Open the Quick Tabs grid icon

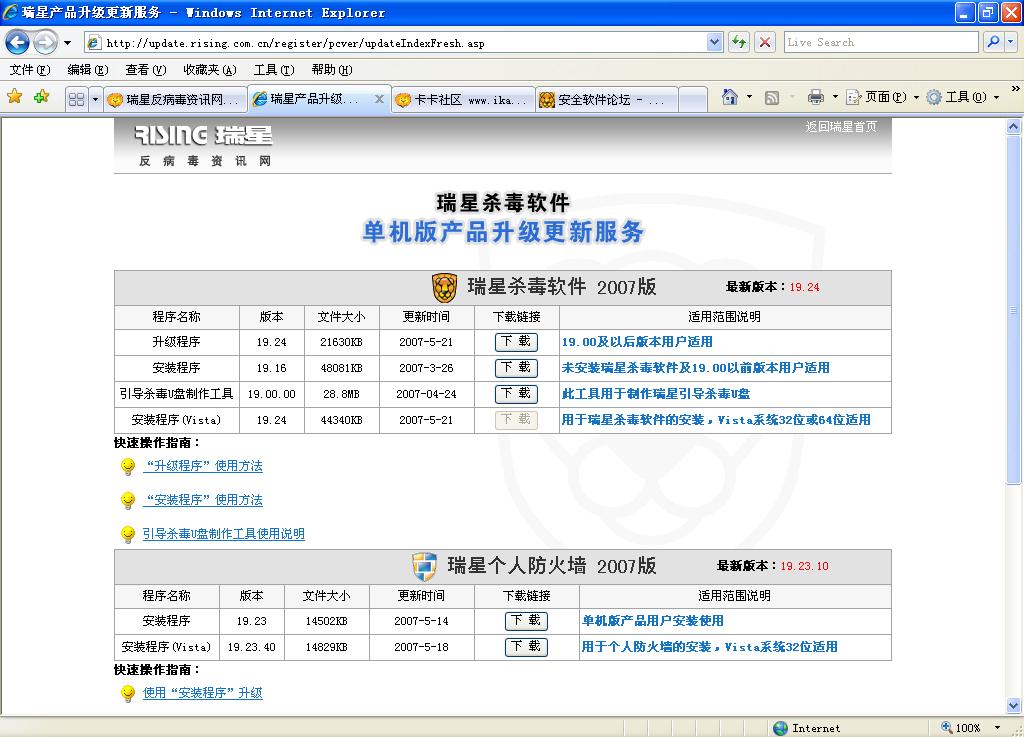[x=76, y=99]
